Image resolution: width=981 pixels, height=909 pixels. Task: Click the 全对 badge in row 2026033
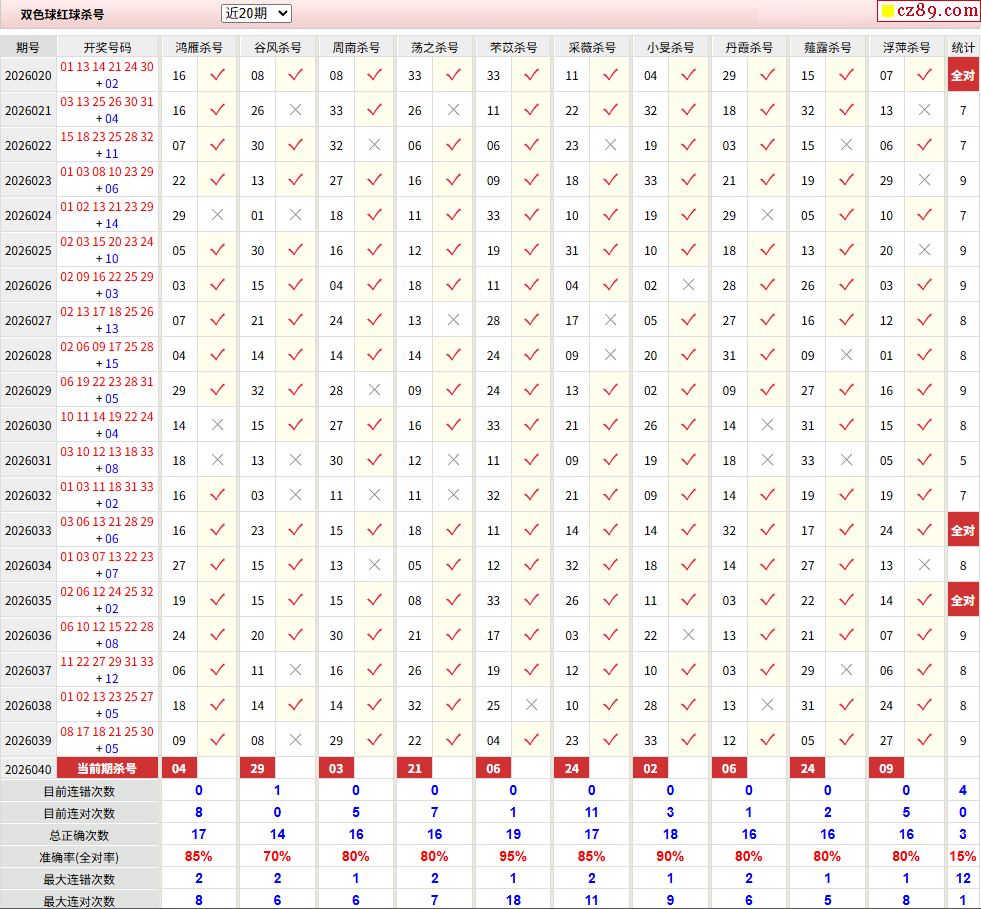pos(963,530)
